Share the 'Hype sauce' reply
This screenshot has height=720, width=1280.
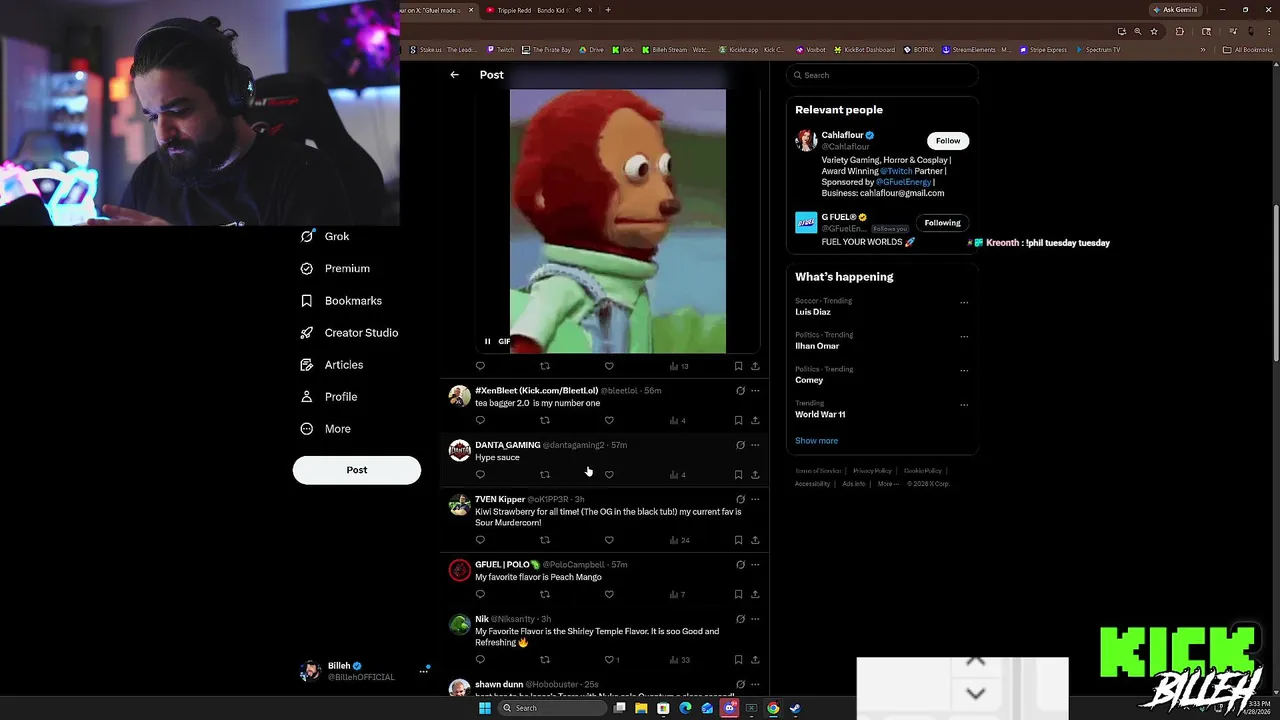pos(755,474)
